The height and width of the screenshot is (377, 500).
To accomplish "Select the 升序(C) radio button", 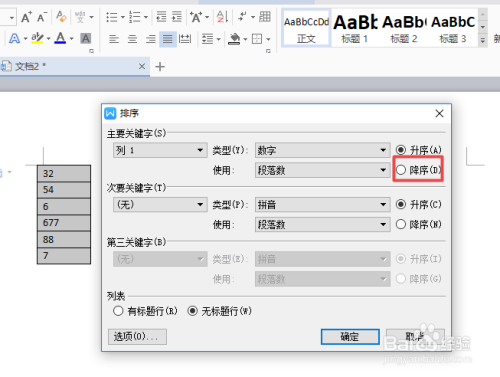I will [401, 204].
